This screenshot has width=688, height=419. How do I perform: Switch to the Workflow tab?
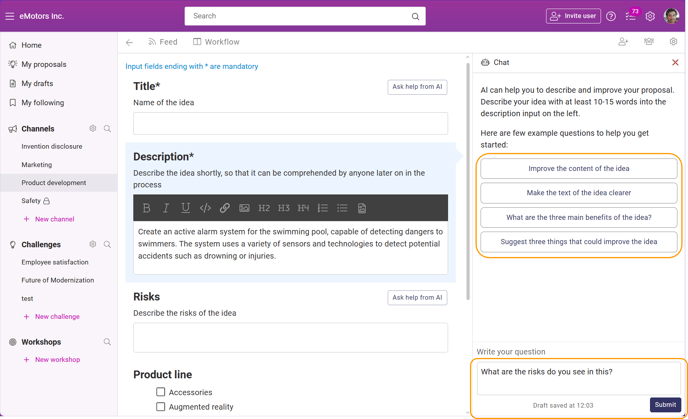(216, 42)
